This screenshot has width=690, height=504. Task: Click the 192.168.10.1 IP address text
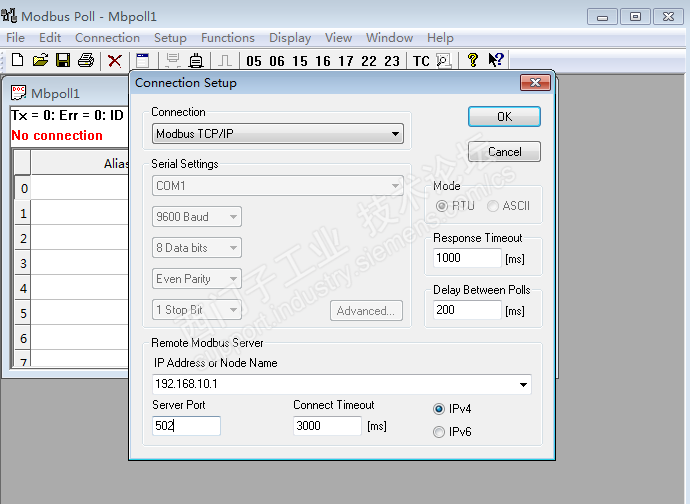[x=186, y=384]
